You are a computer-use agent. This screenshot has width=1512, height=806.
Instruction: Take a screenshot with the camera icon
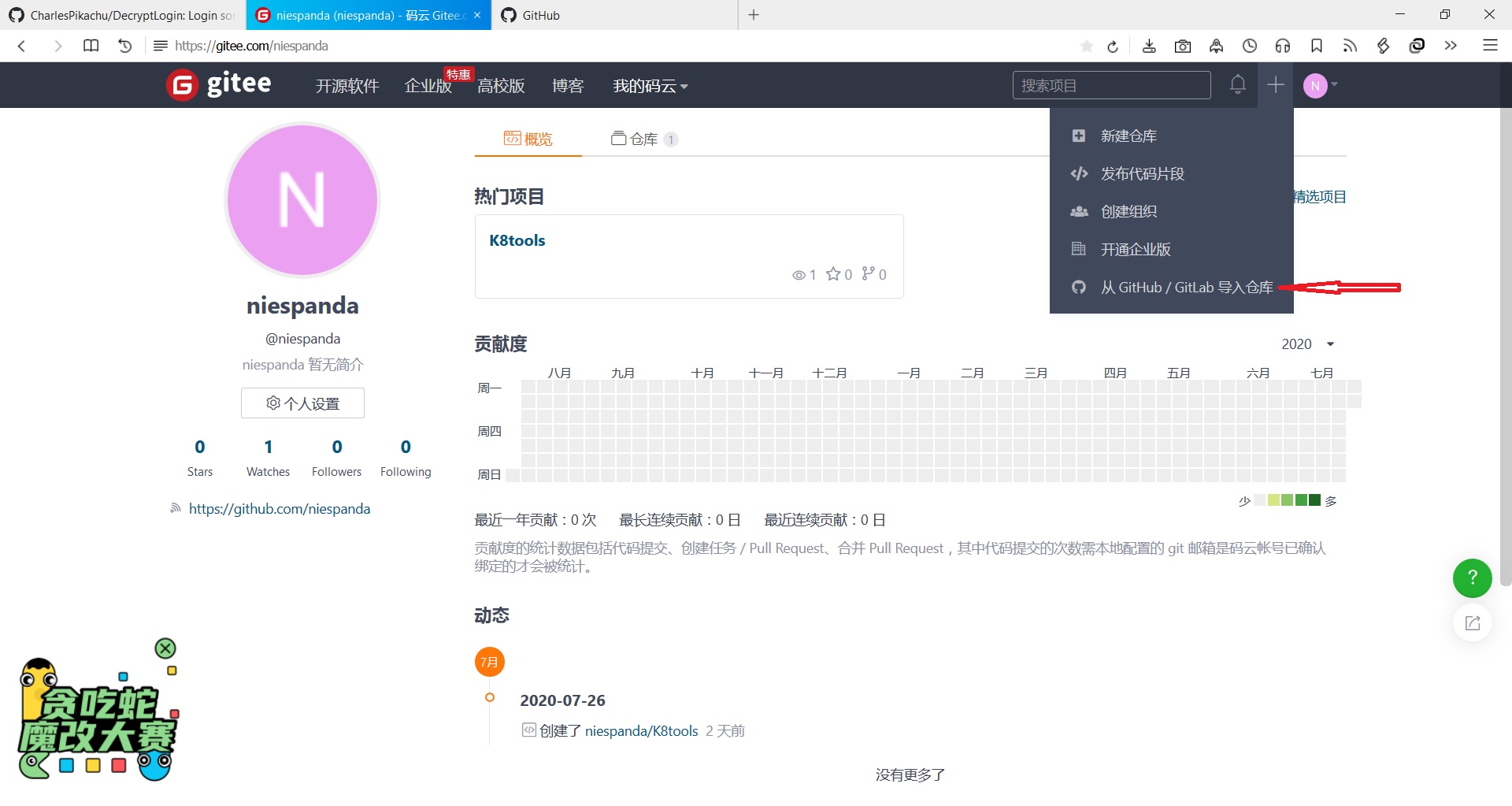pyautogui.click(x=1183, y=46)
